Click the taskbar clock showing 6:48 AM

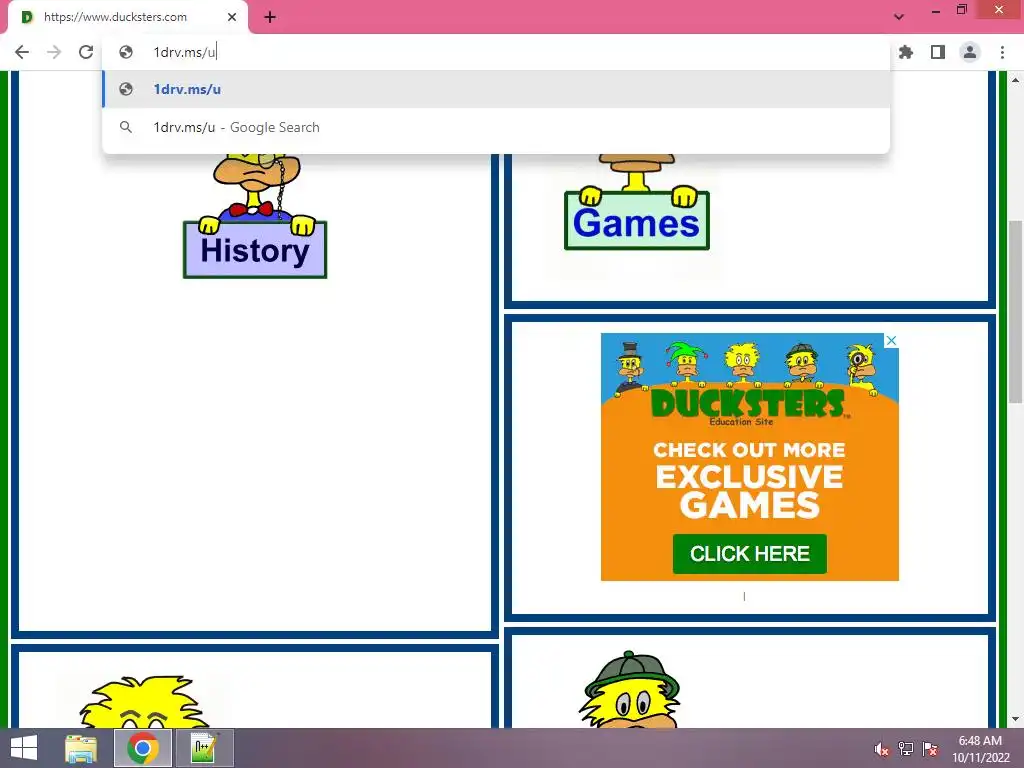[x=980, y=749]
